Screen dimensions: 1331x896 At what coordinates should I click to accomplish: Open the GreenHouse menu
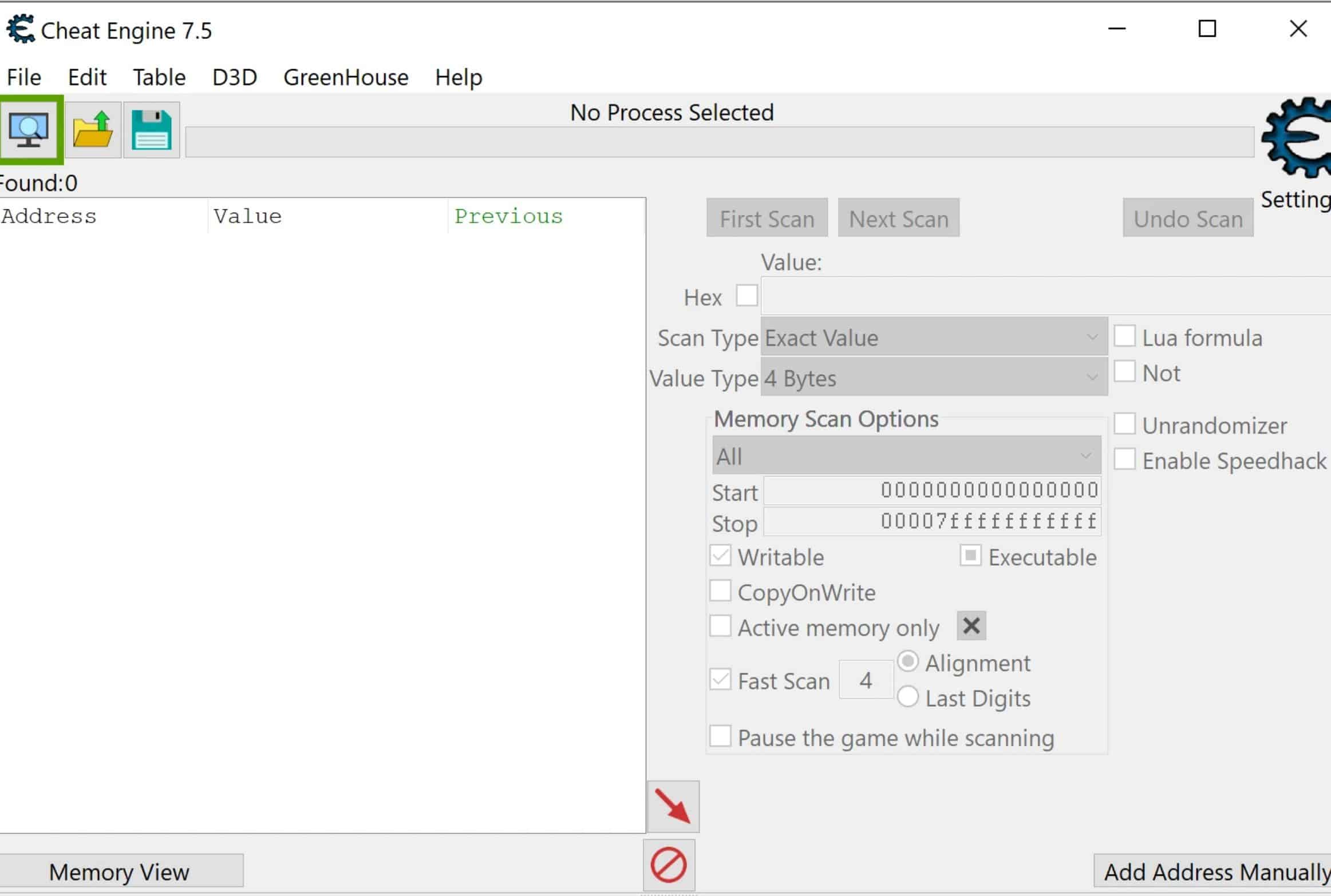345,77
